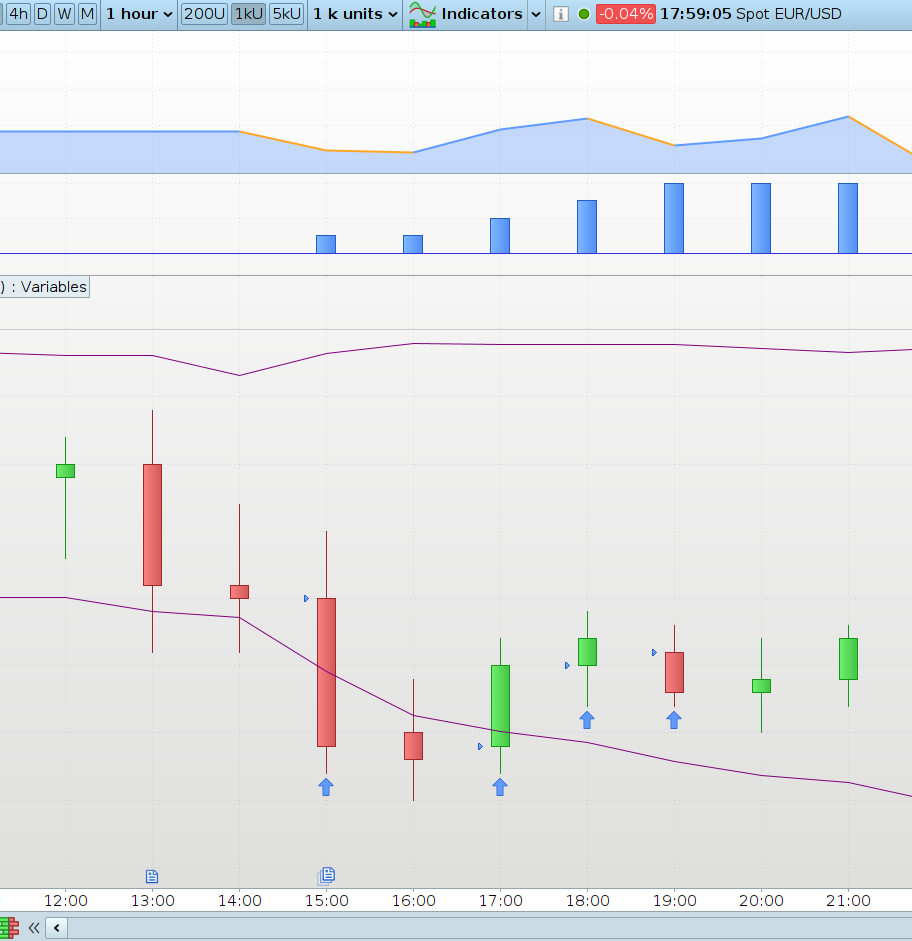Click small blue triangle marker left of 18:00 candle
The height and width of the screenshot is (941, 912).
pyautogui.click(x=567, y=666)
